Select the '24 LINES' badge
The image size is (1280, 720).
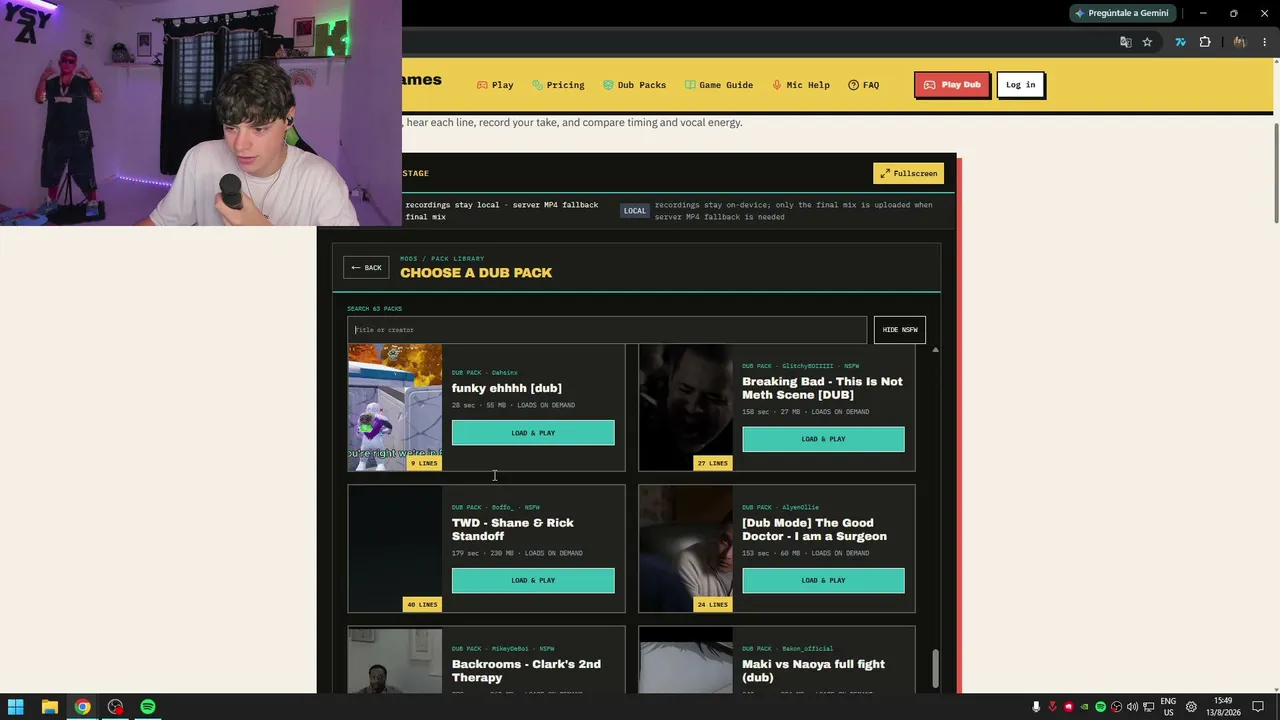[x=713, y=604]
